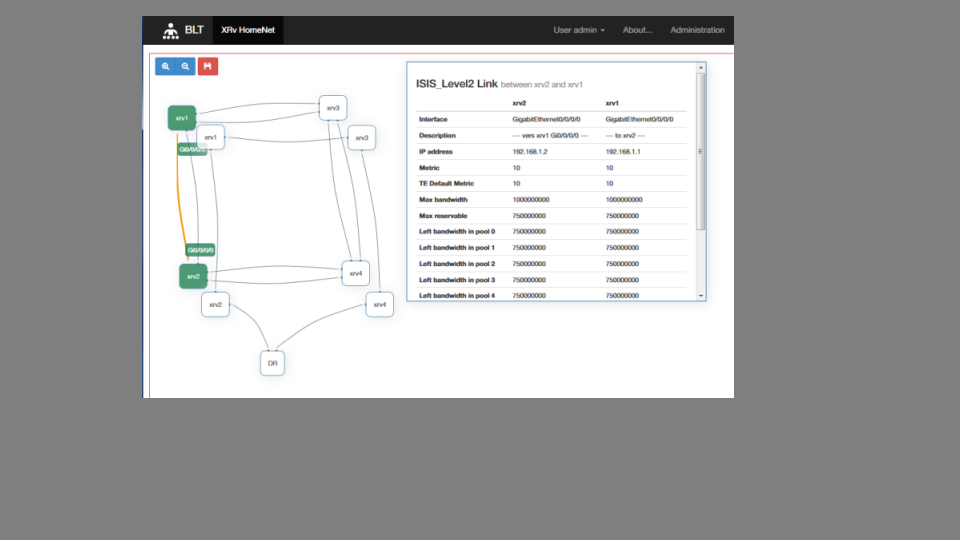The height and width of the screenshot is (540, 960).
Task: Select the lower xrv3 node connected to white xrv1
Action: [362, 138]
